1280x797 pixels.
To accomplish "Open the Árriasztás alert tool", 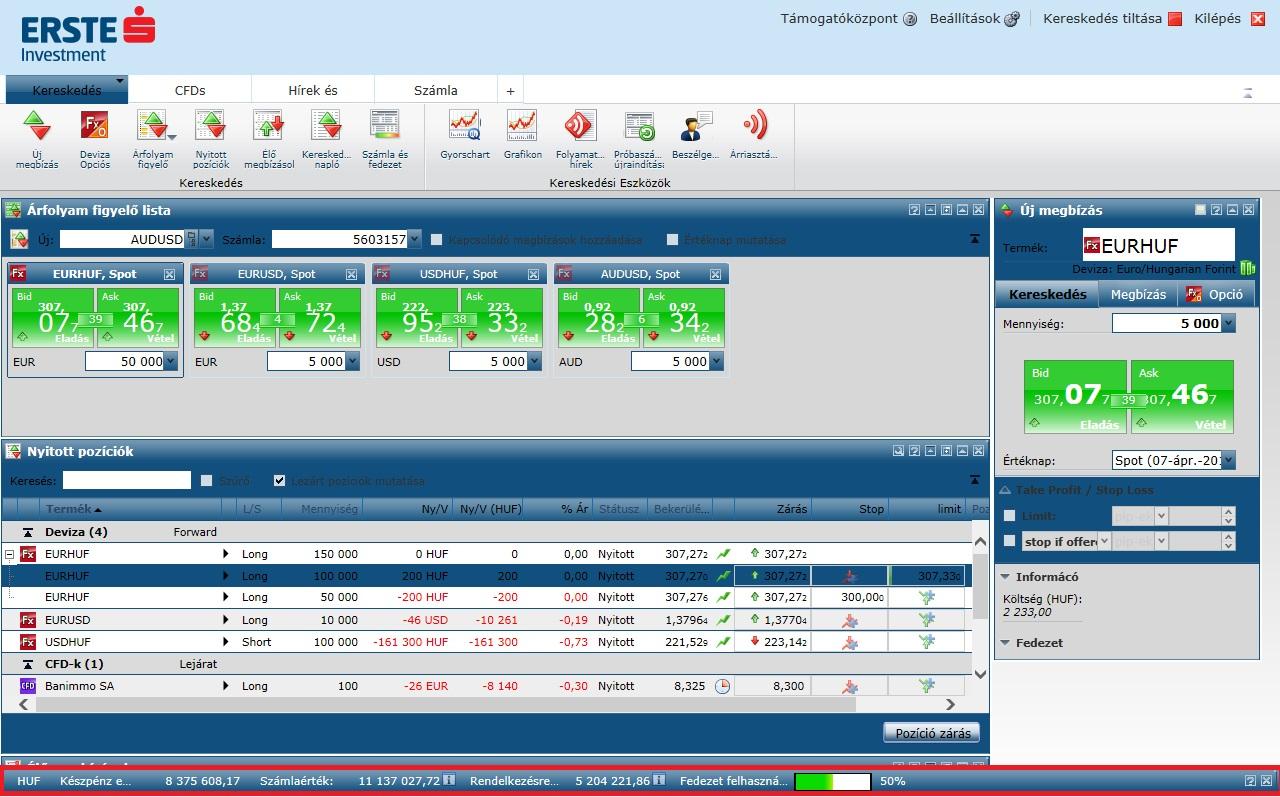I will pos(754,127).
